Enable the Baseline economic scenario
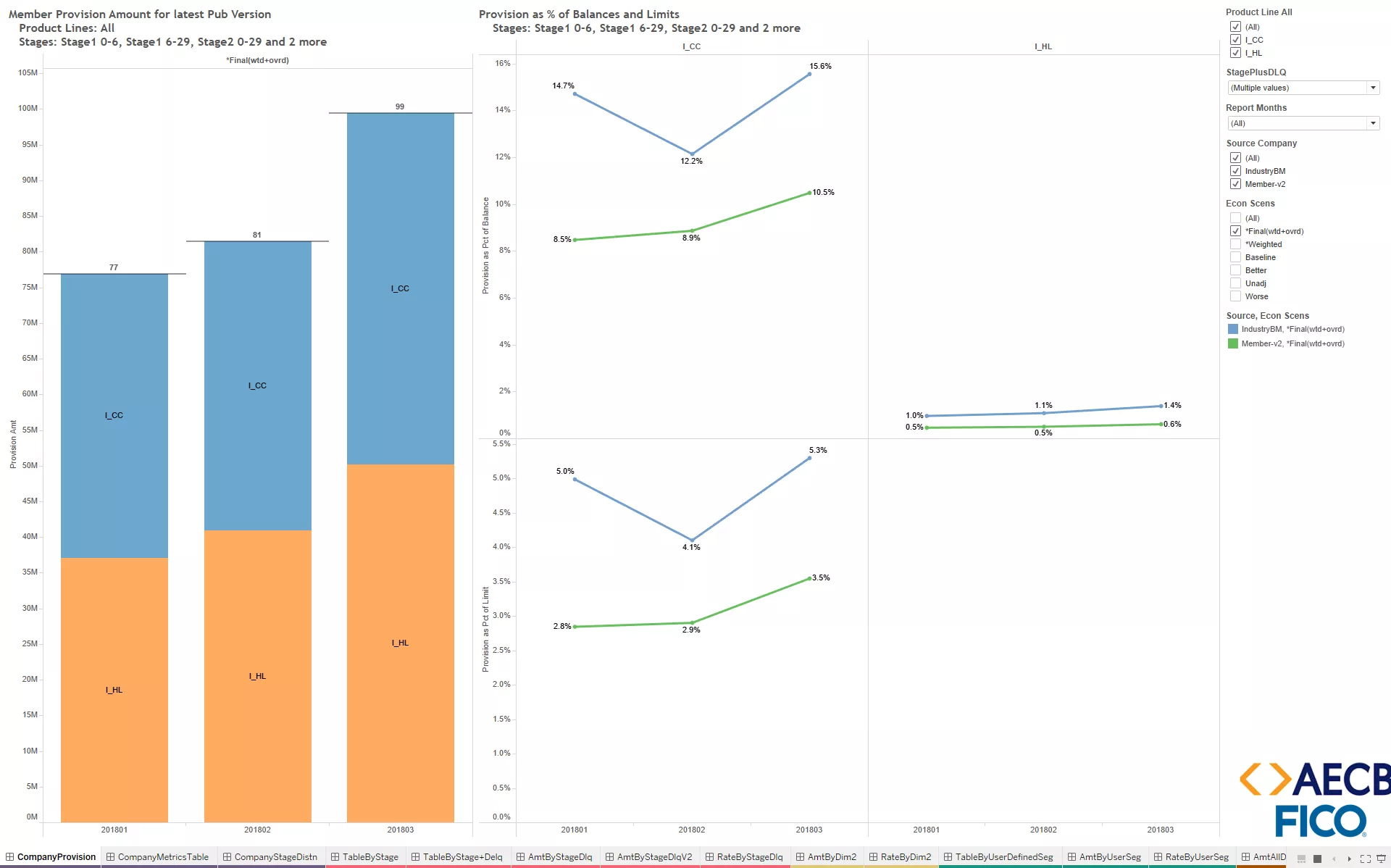Image resolution: width=1391 pixels, height=868 pixels. pyautogui.click(x=1236, y=257)
